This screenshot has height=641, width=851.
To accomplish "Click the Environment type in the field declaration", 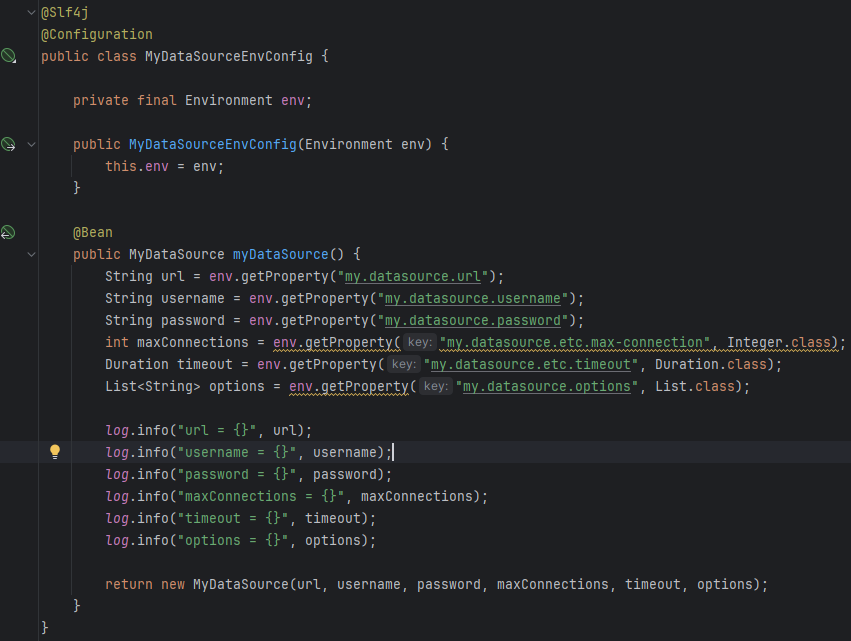I will (228, 100).
